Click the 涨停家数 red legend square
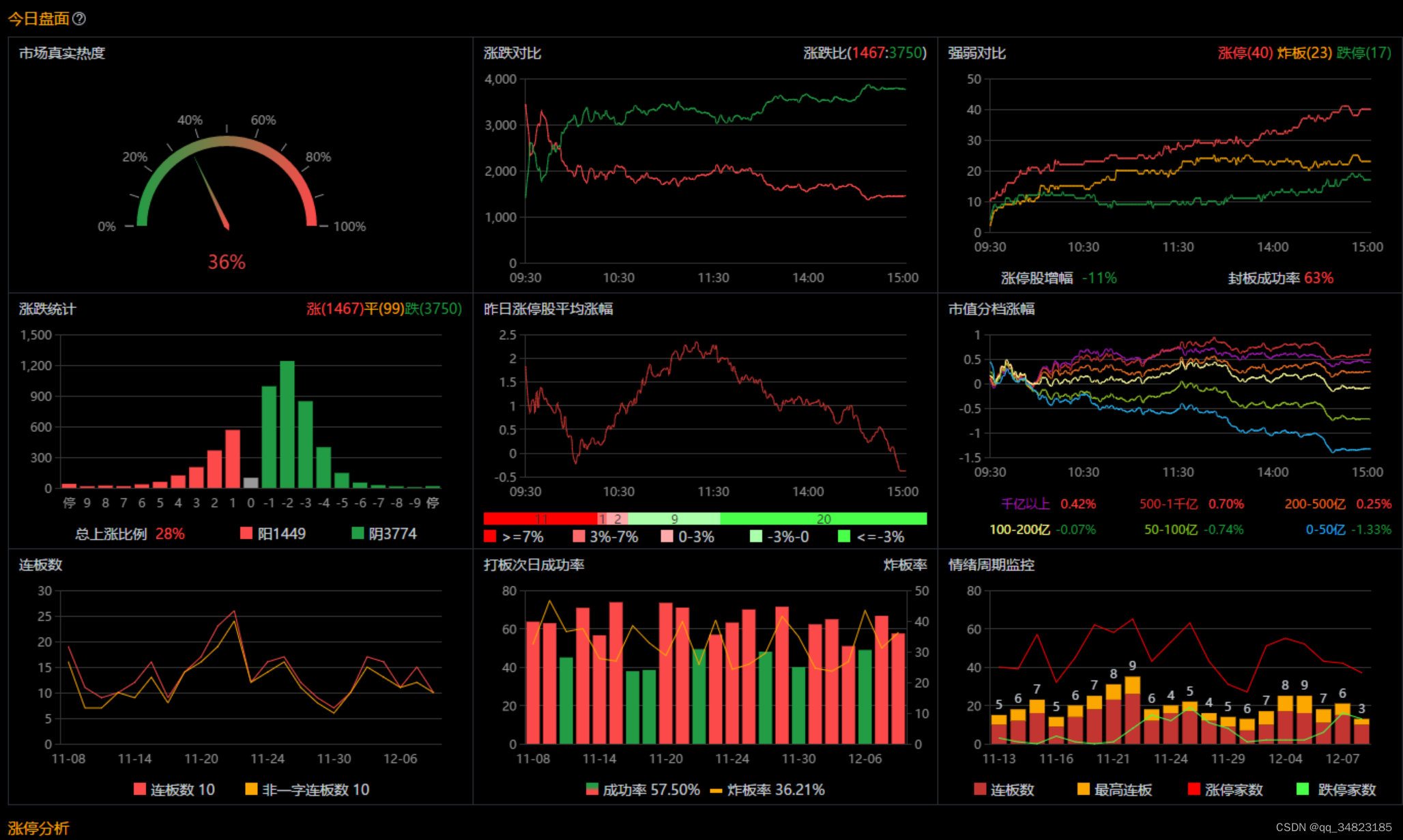 1194,789
